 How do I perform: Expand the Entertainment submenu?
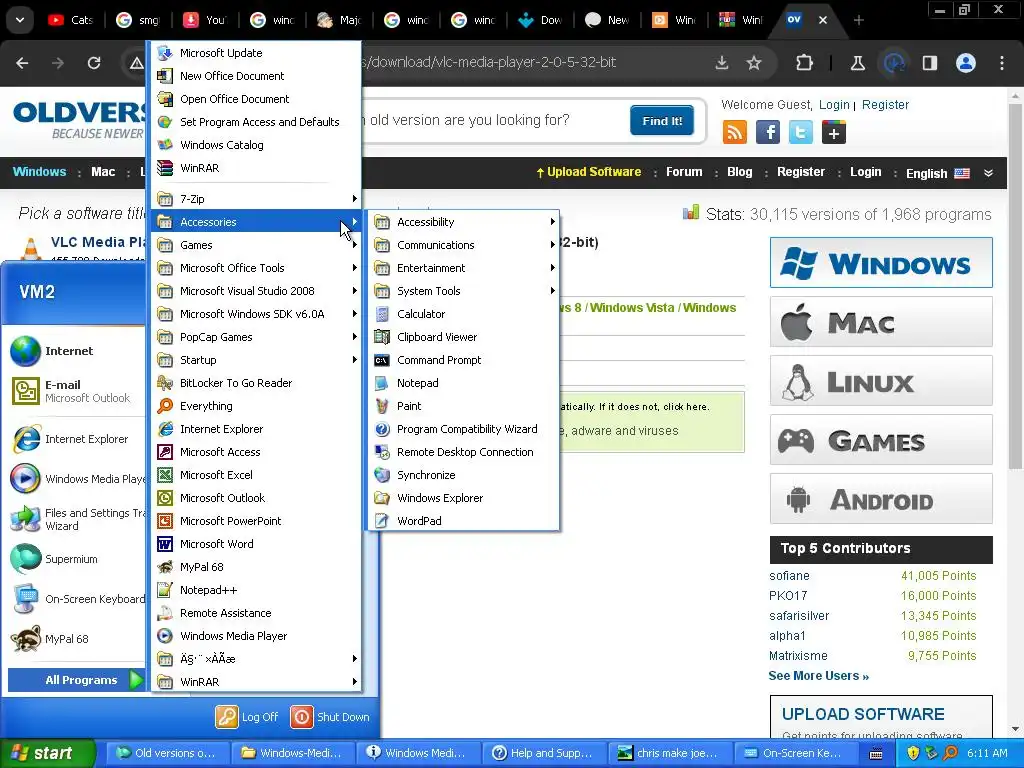point(463,268)
